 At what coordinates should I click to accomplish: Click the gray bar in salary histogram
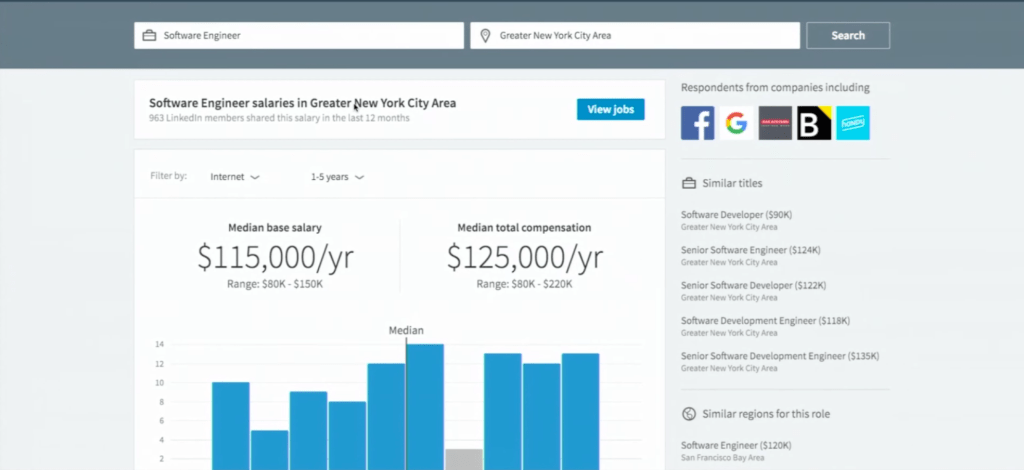pyautogui.click(x=464, y=459)
